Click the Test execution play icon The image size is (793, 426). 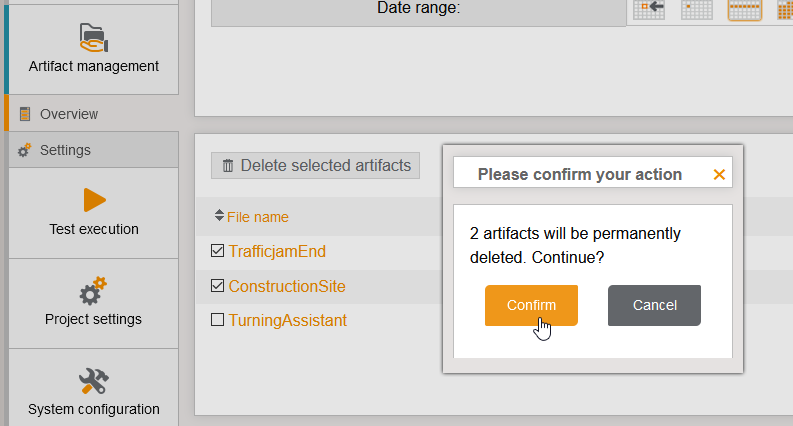pos(94,200)
